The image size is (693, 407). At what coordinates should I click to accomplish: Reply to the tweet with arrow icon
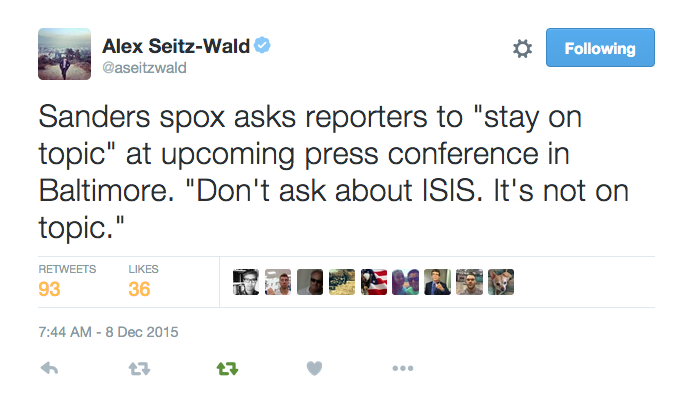click(49, 368)
